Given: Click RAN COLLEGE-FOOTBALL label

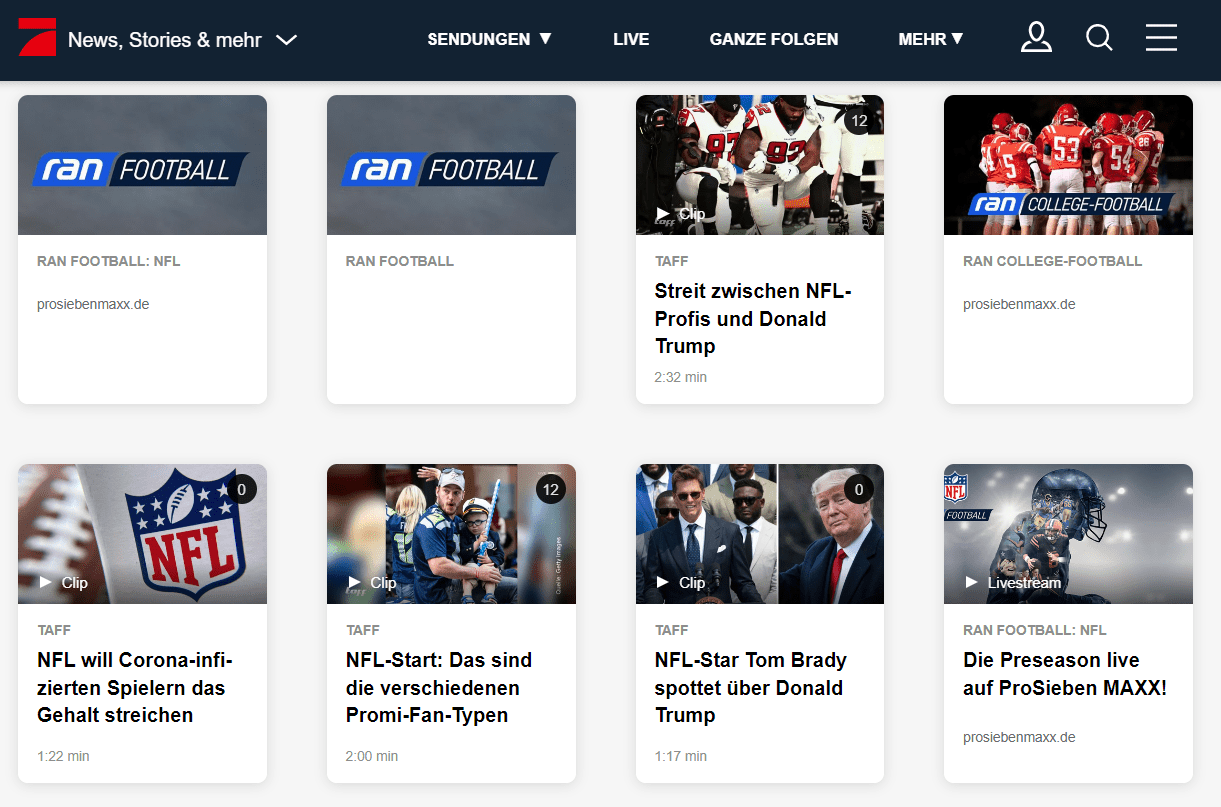Looking at the screenshot, I should point(1052,261).
